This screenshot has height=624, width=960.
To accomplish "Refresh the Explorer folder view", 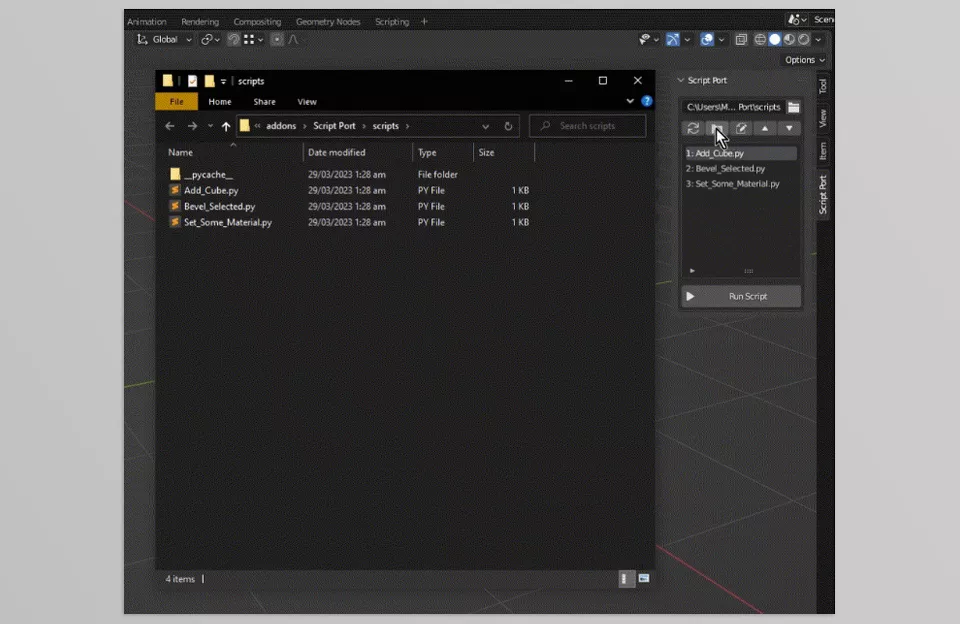I will tap(508, 126).
